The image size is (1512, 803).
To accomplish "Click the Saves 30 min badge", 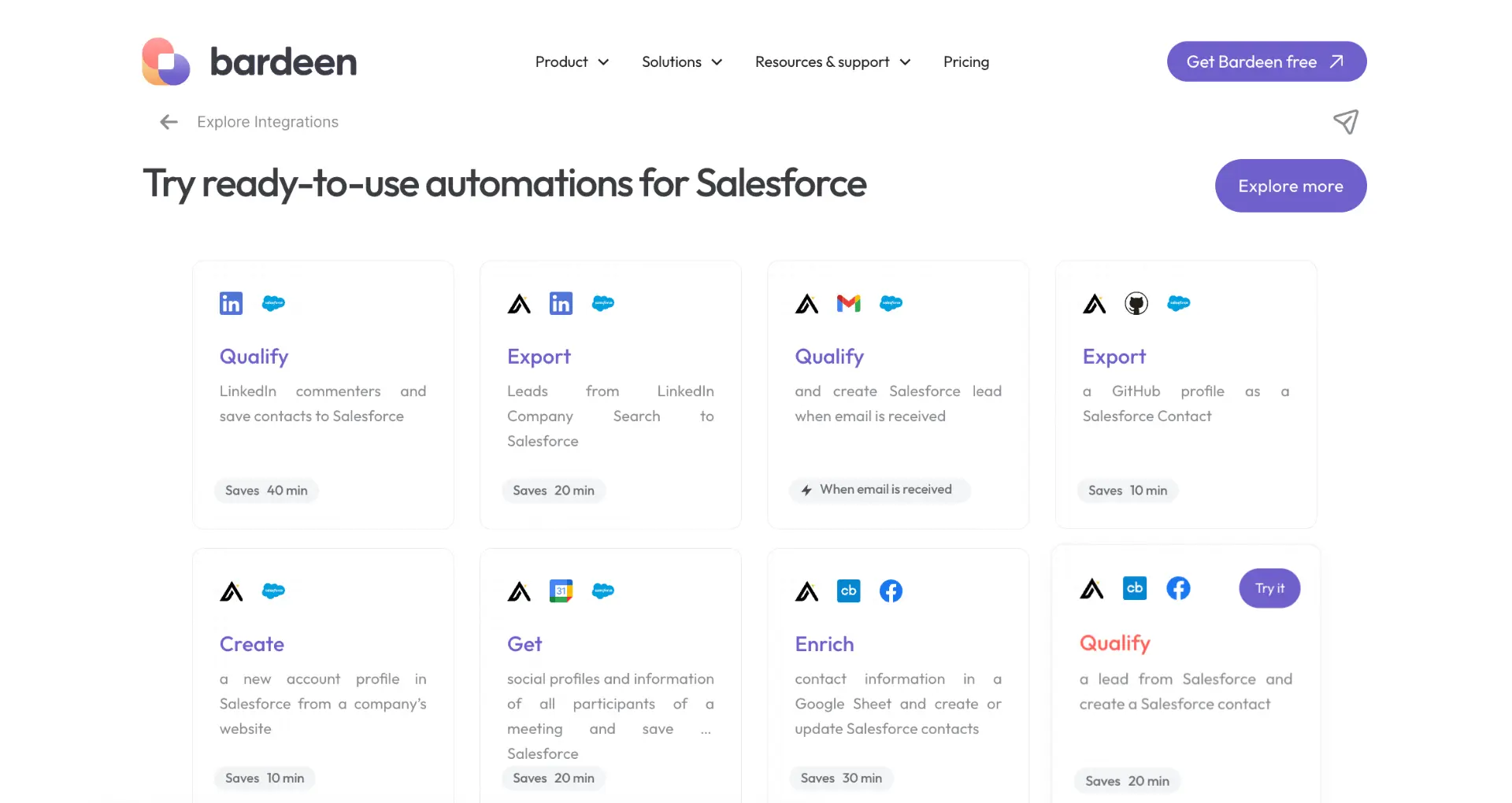I will coord(841,778).
